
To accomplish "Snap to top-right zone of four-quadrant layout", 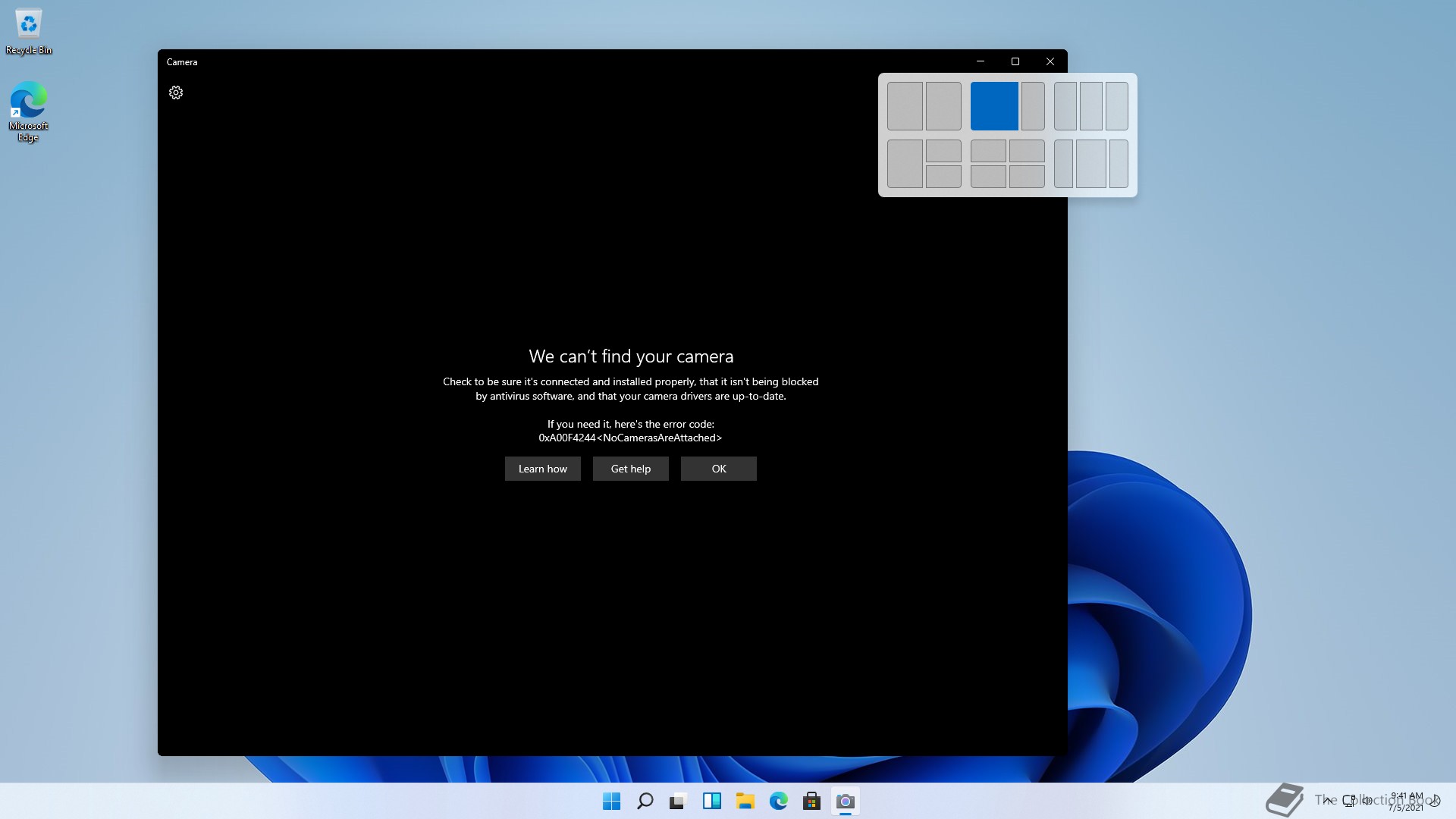I will click(x=1027, y=151).
